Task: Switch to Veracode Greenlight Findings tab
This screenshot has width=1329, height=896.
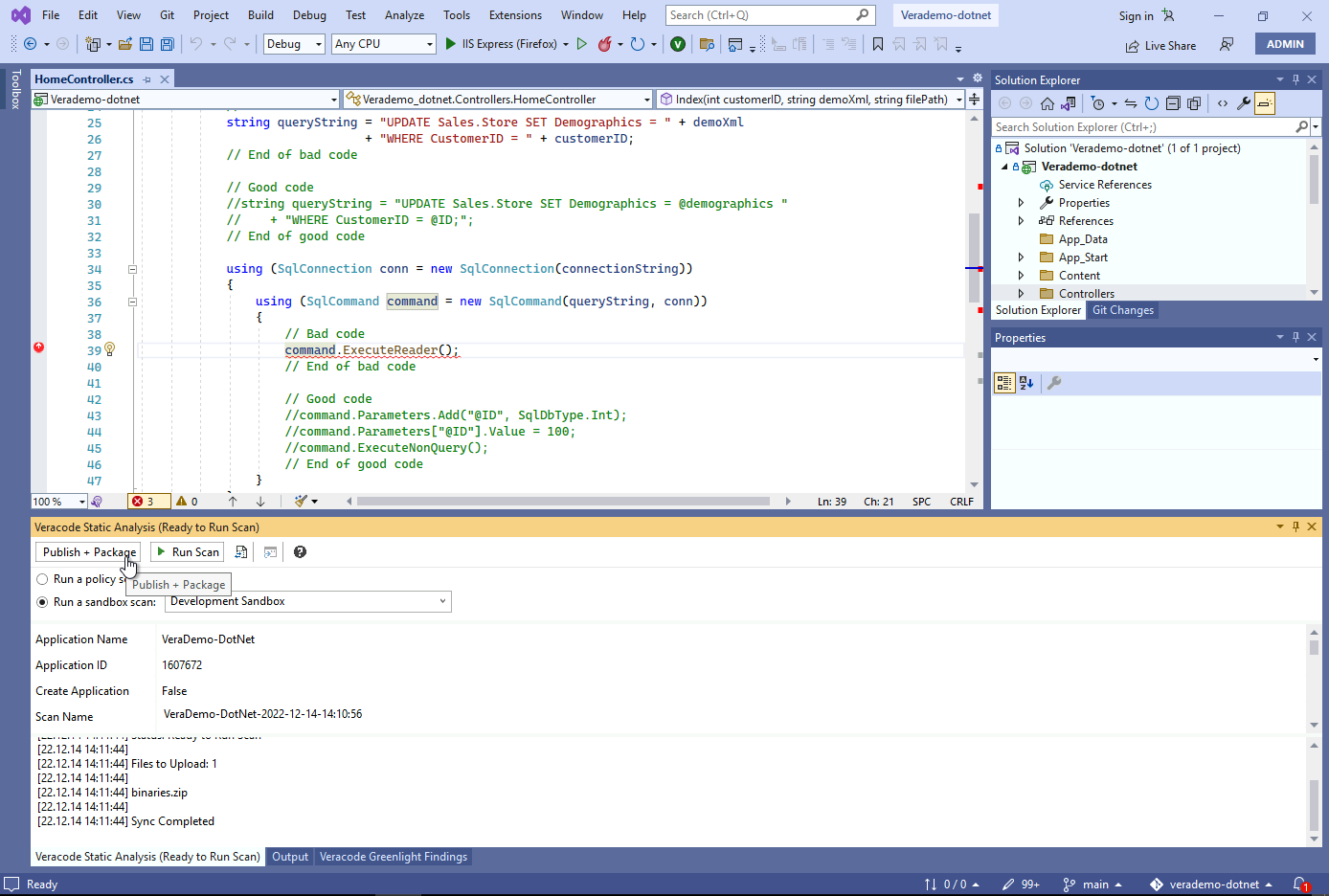Action: (394, 857)
